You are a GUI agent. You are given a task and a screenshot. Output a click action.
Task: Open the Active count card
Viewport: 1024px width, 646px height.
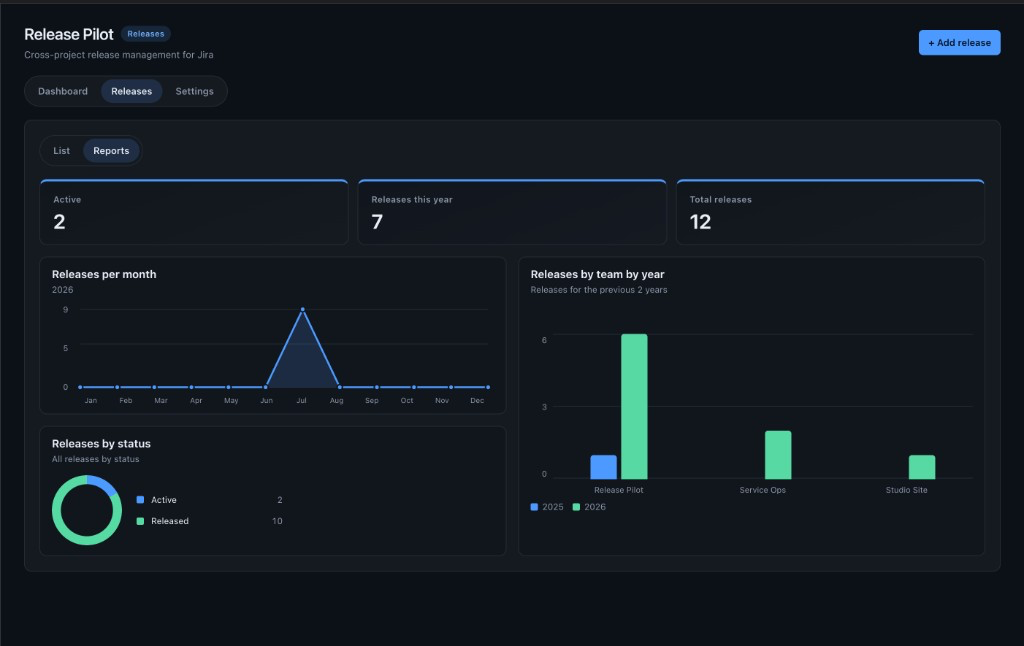click(194, 212)
